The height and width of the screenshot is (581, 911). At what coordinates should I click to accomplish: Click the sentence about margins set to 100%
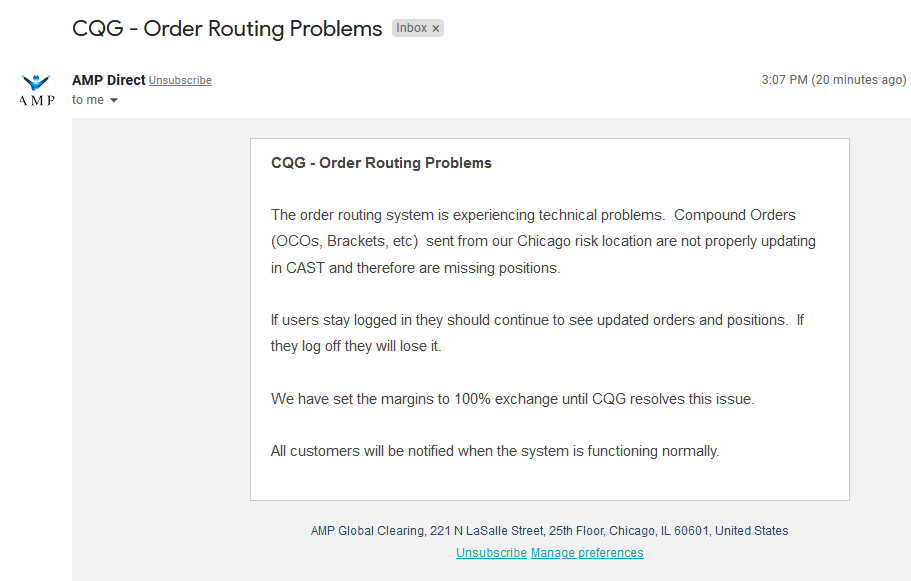pos(512,399)
